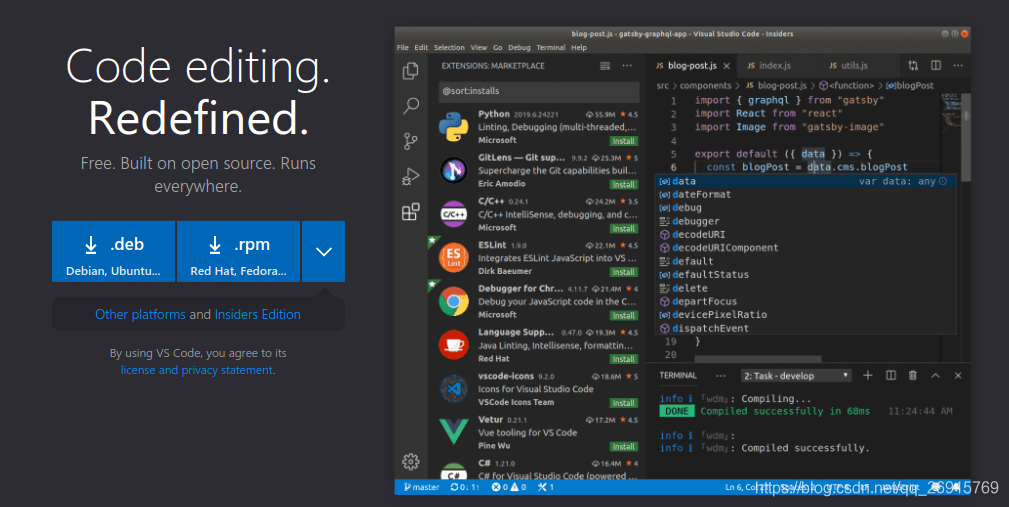1009x507 pixels.
Task: Add a new terminal with plus icon
Action: [x=867, y=376]
